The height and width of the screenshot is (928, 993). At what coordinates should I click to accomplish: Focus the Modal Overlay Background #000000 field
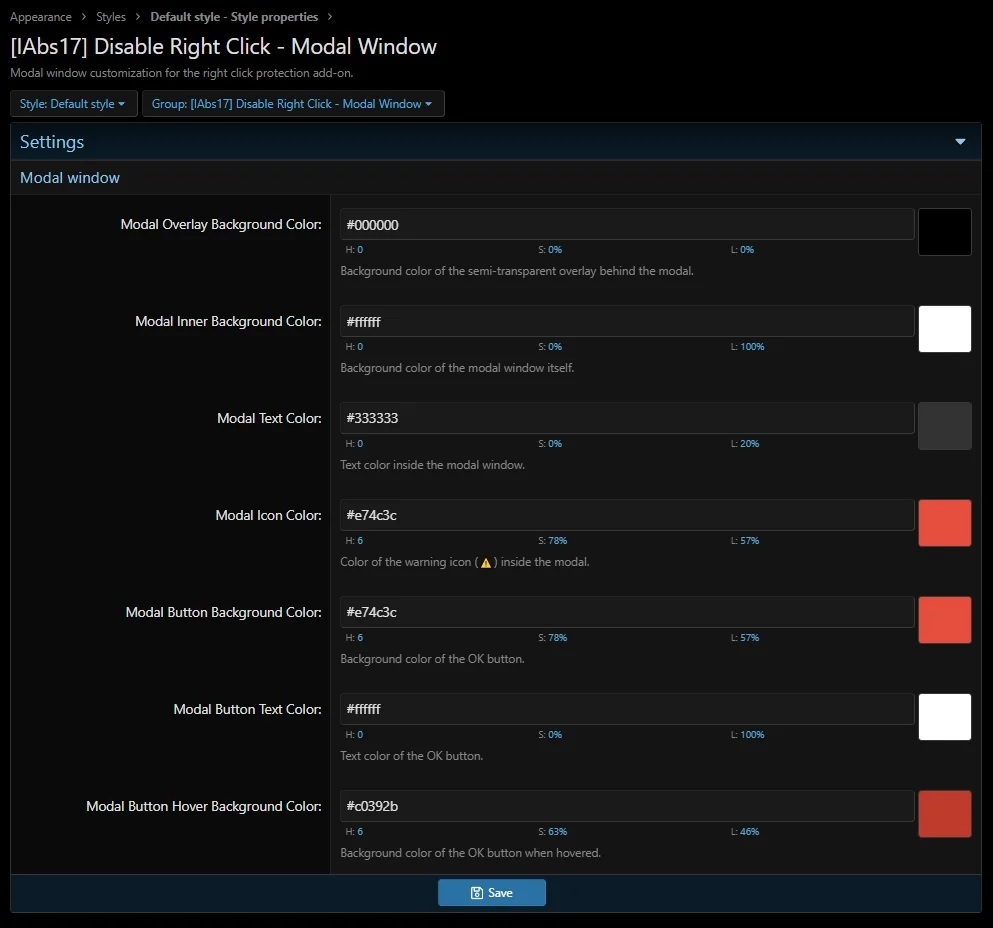pyautogui.click(x=627, y=224)
